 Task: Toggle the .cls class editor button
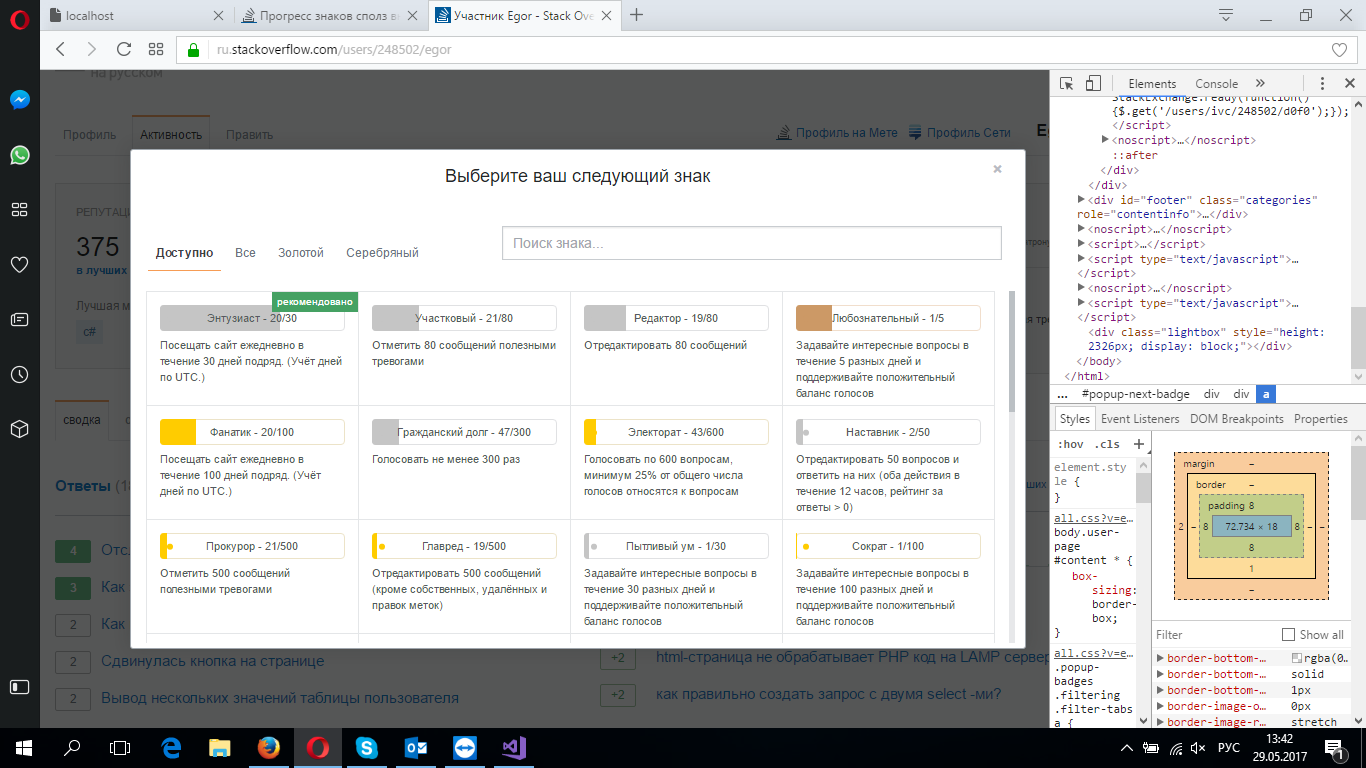point(1107,444)
